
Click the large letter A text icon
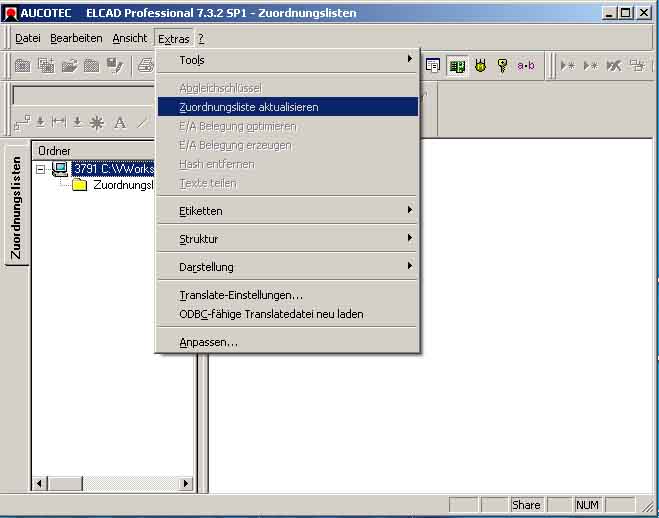pos(120,123)
